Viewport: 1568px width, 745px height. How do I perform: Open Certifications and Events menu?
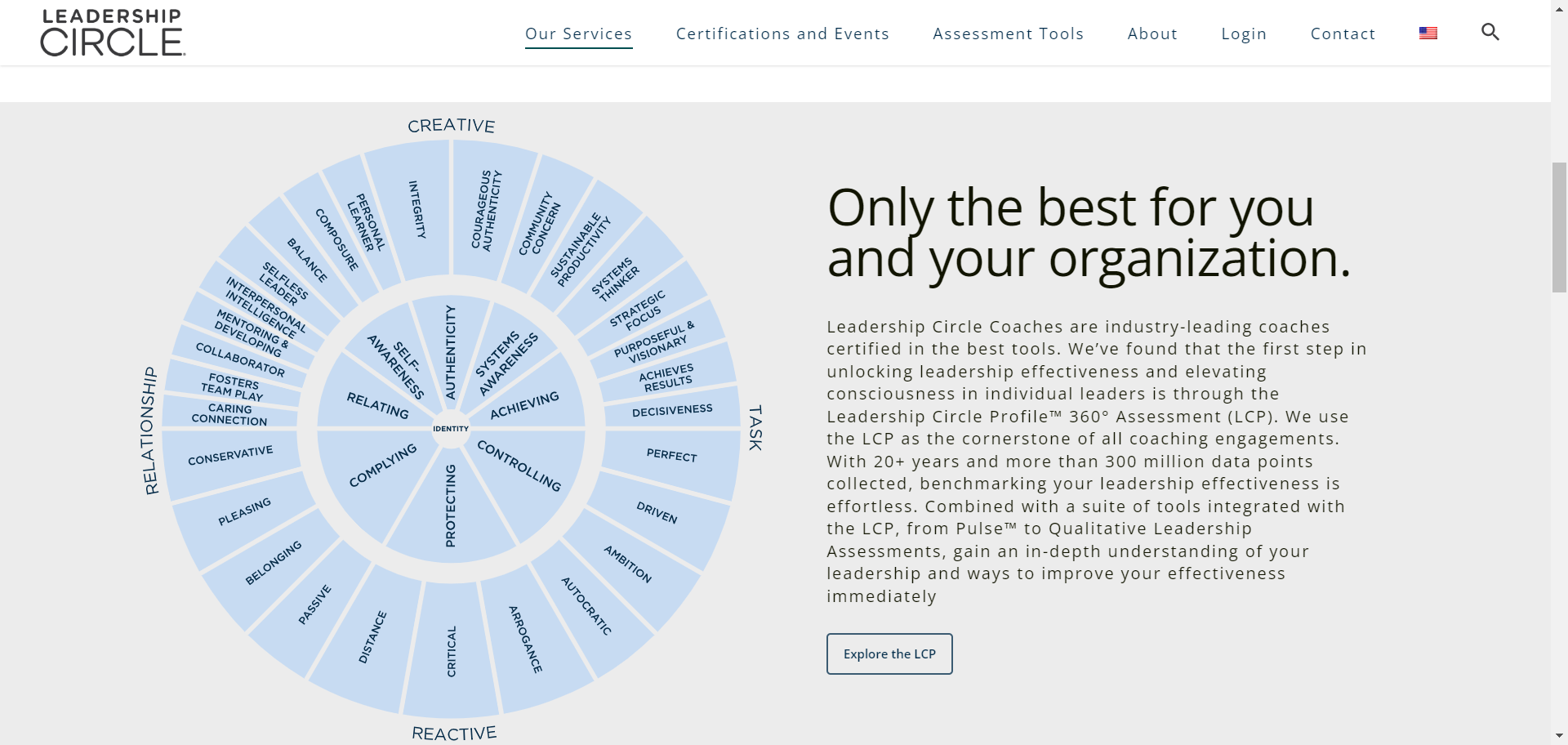tap(782, 33)
